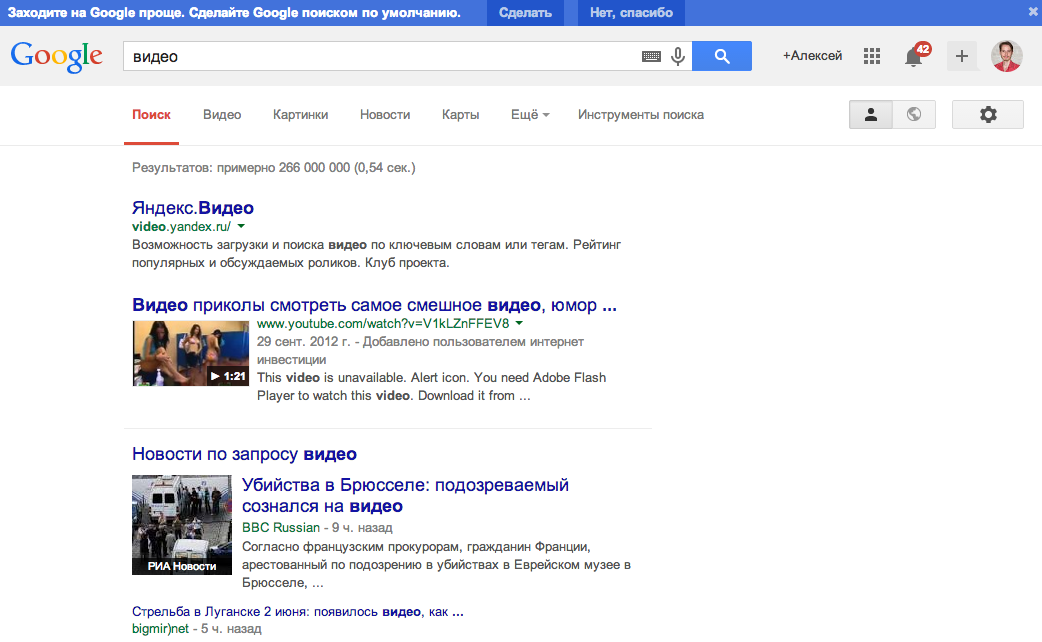The width and height of the screenshot is (1042, 642).
Task: Switch to the Картинки tab
Action: [x=300, y=114]
